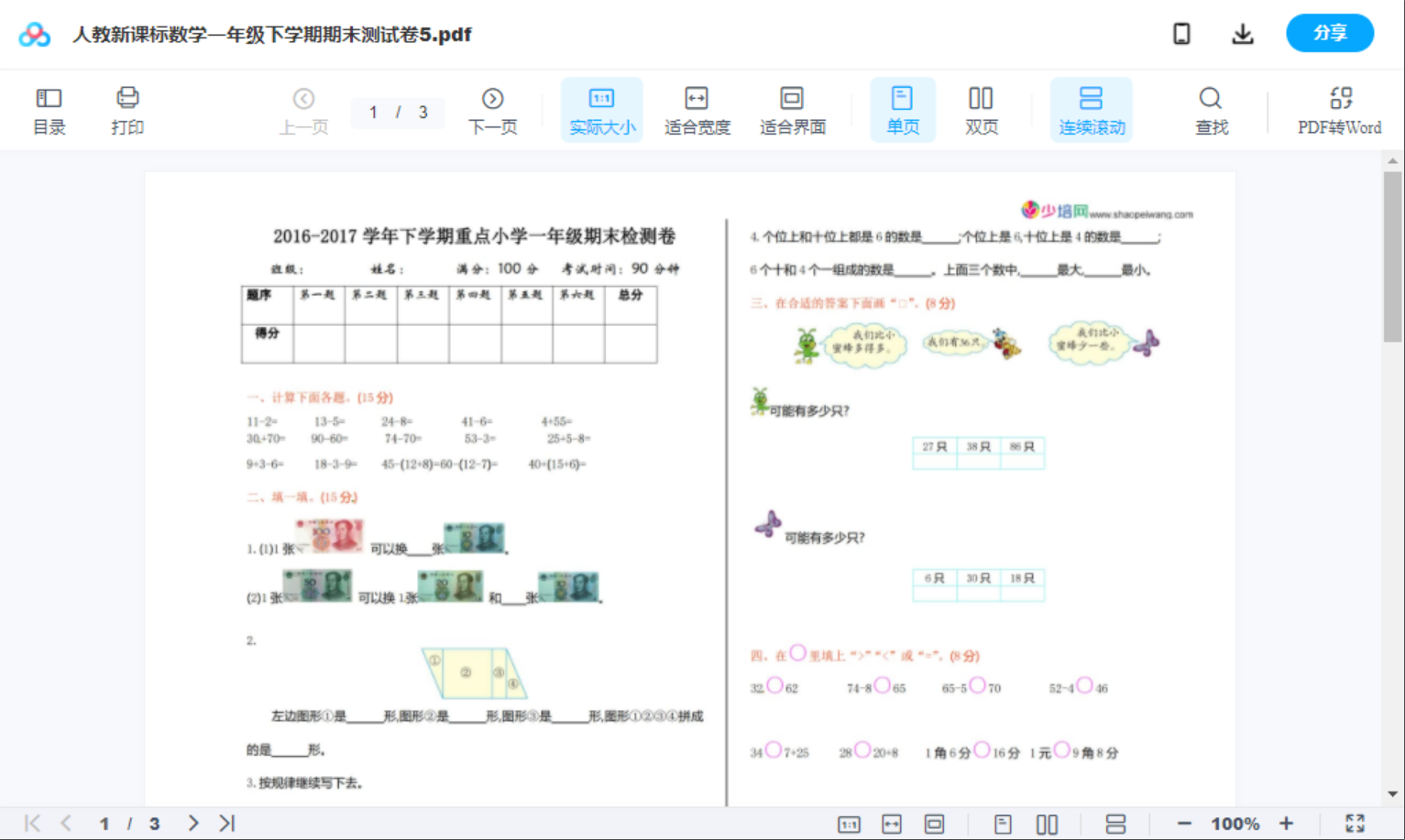Screen dimensions: 1405x840
Task: Click the 打印 print icon
Action: tap(127, 109)
